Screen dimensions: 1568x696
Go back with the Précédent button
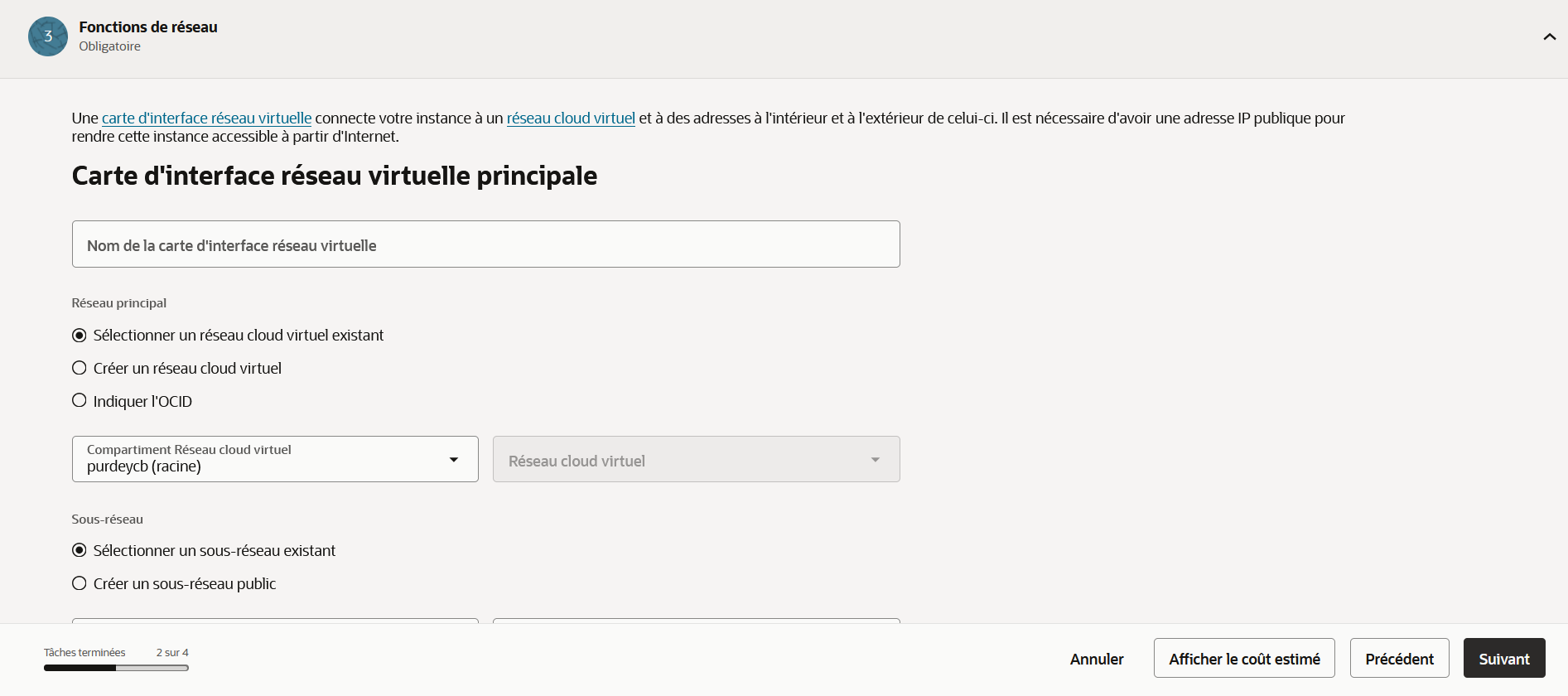1399,659
